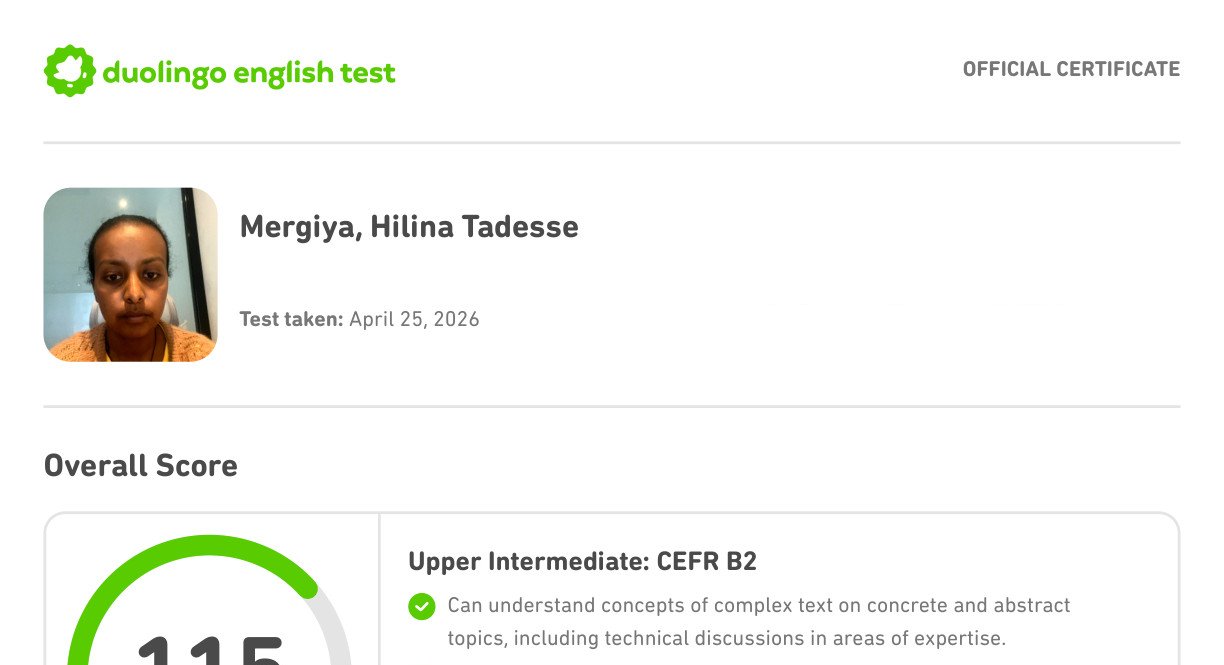Image resolution: width=1224 pixels, height=665 pixels.
Task: Select the 'OFFICIAL CERTIFICATE' label
Action: coord(1071,69)
